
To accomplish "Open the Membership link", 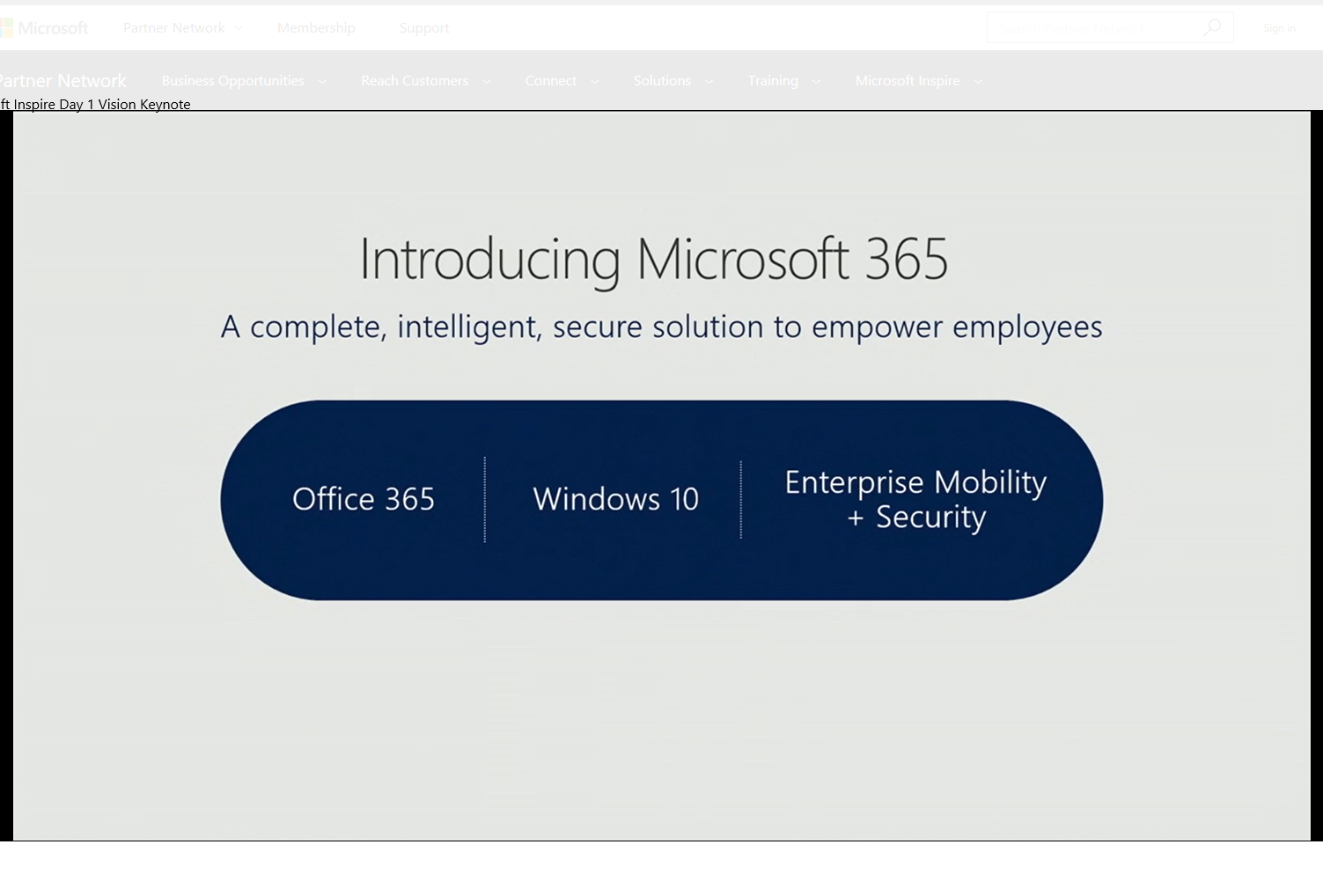I will [316, 28].
